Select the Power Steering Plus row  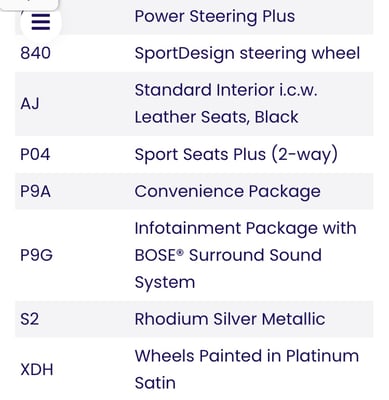[194, 17]
